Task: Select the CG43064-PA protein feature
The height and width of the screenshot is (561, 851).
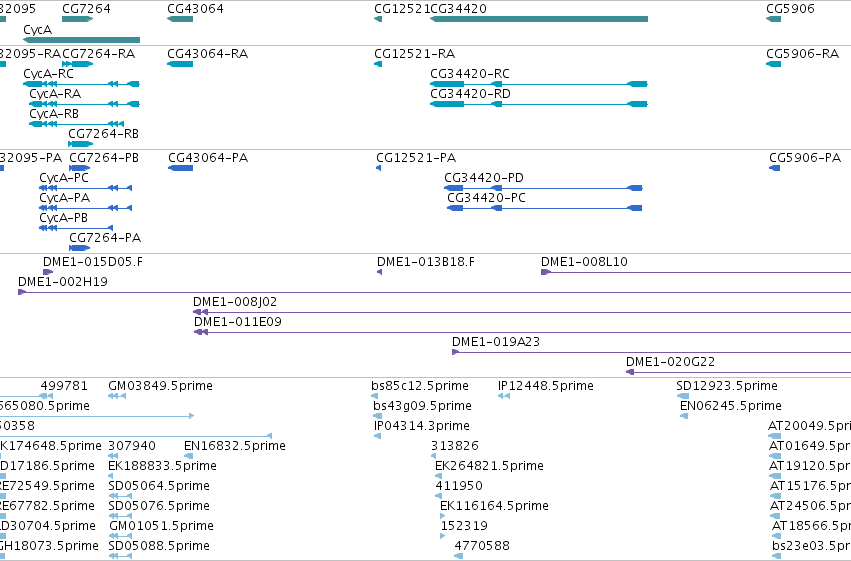Action: [181, 168]
